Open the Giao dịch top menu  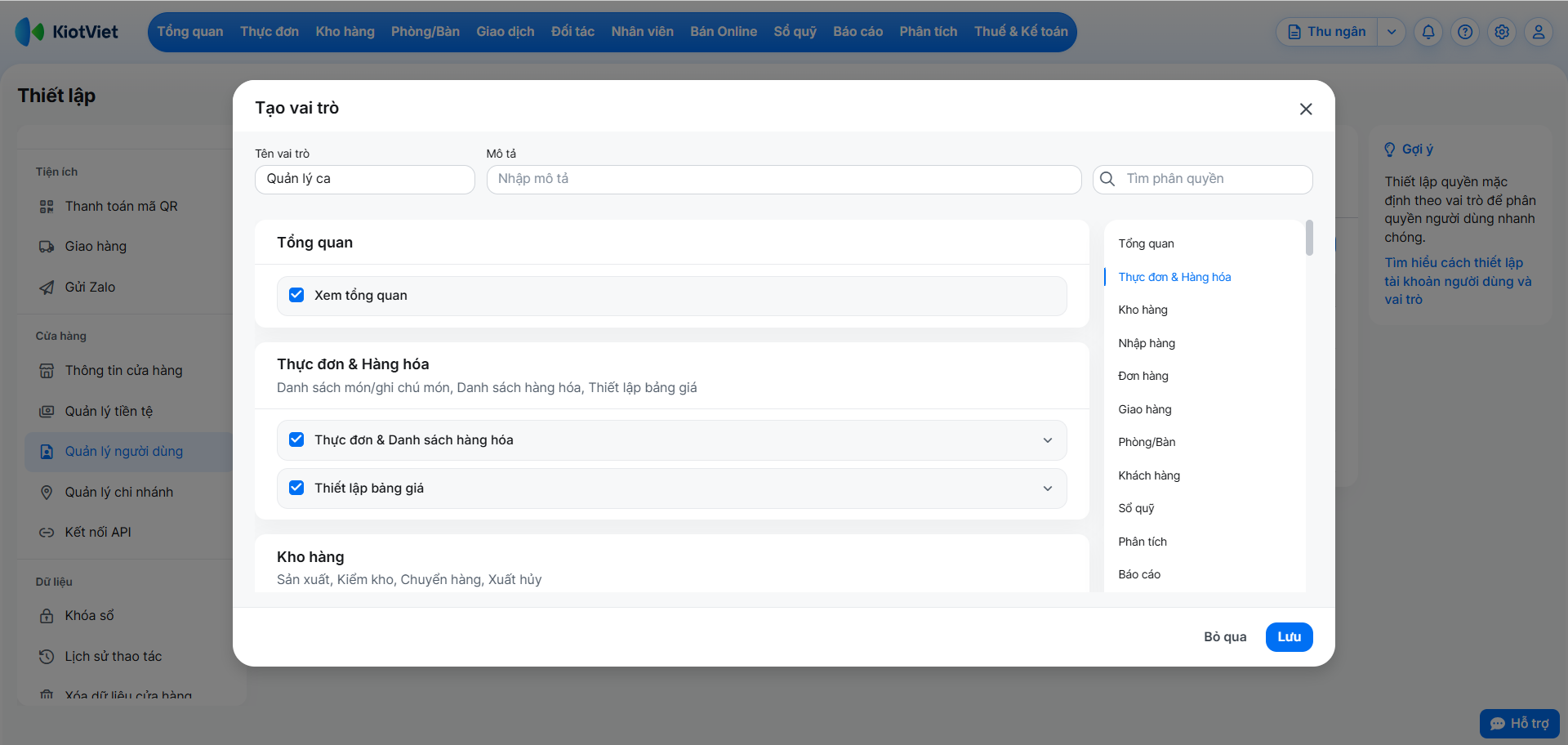[x=506, y=32]
